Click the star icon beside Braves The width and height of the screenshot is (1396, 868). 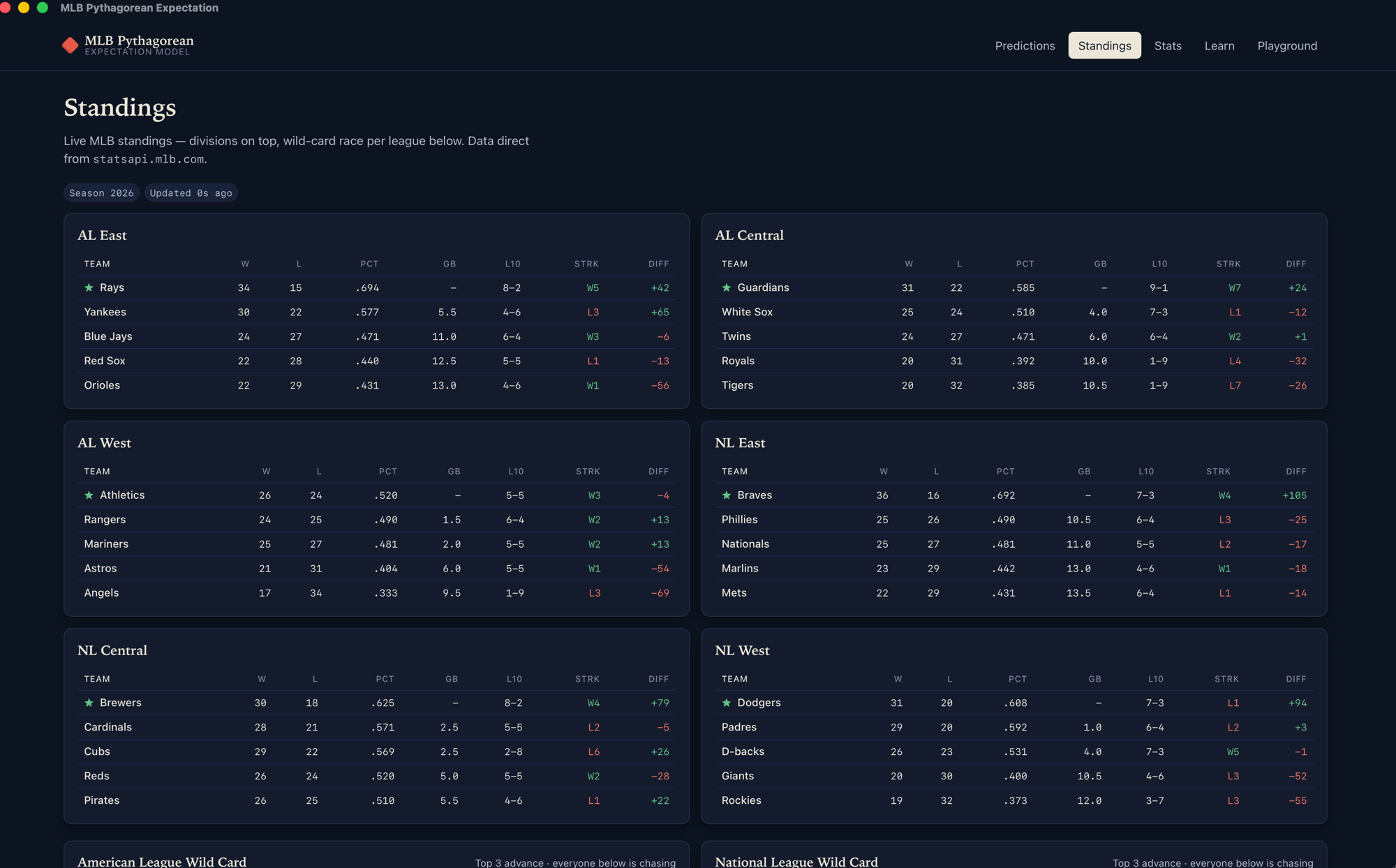tap(726, 495)
